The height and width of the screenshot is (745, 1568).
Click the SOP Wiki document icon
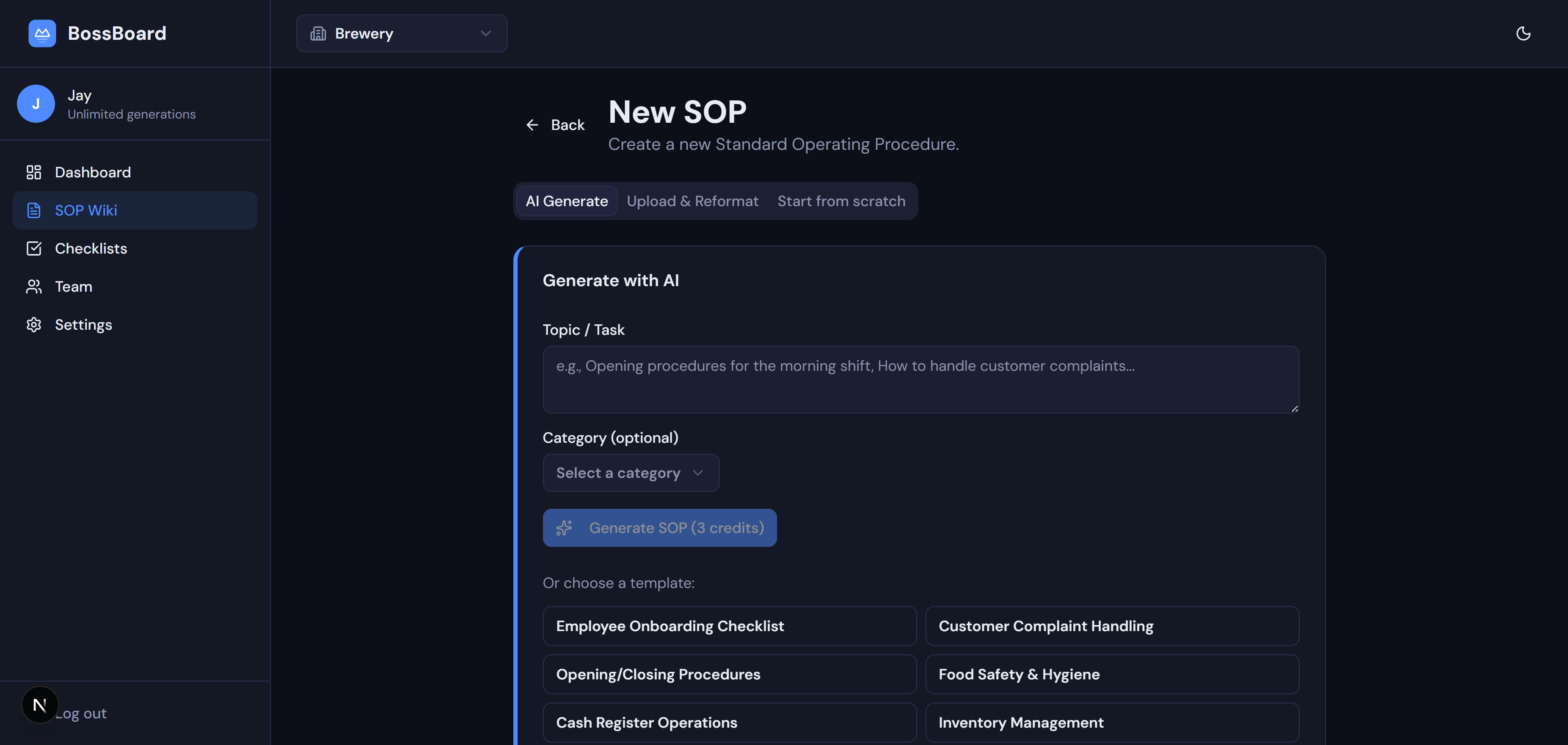pyautogui.click(x=34, y=211)
